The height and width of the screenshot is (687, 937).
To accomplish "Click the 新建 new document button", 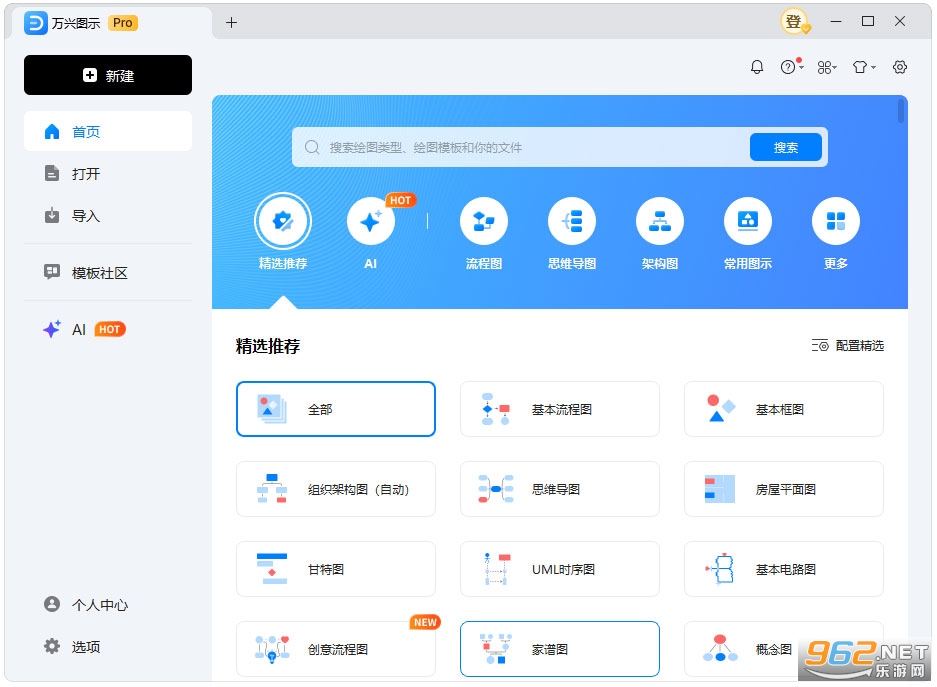I will point(108,75).
